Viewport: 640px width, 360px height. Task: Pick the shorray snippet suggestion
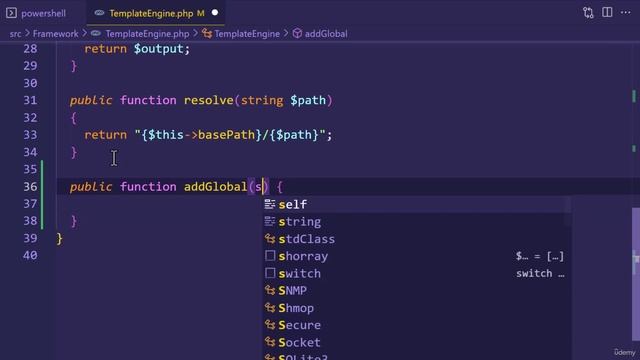(416, 256)
